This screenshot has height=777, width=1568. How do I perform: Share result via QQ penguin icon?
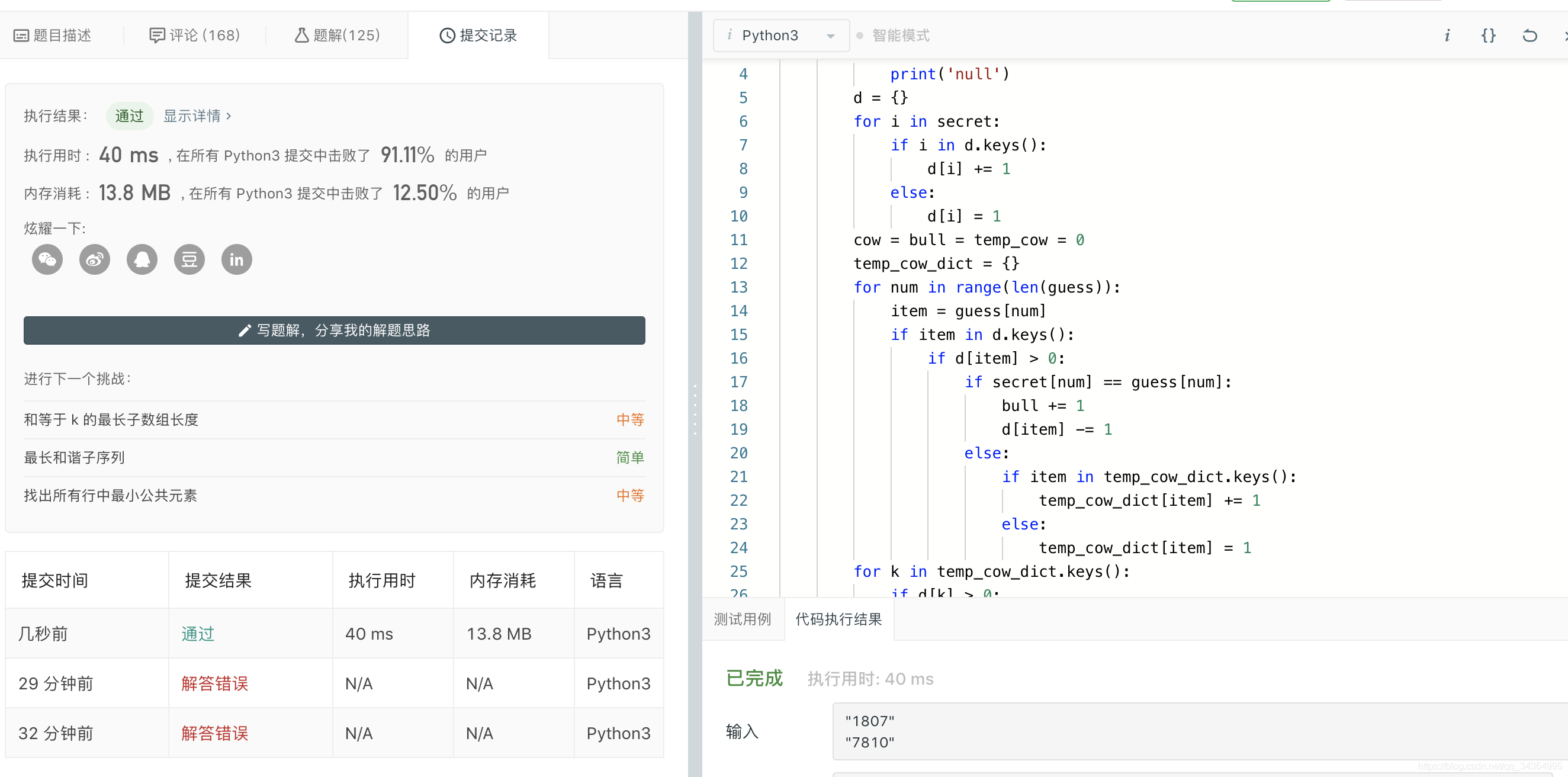[x=142, y=260]
